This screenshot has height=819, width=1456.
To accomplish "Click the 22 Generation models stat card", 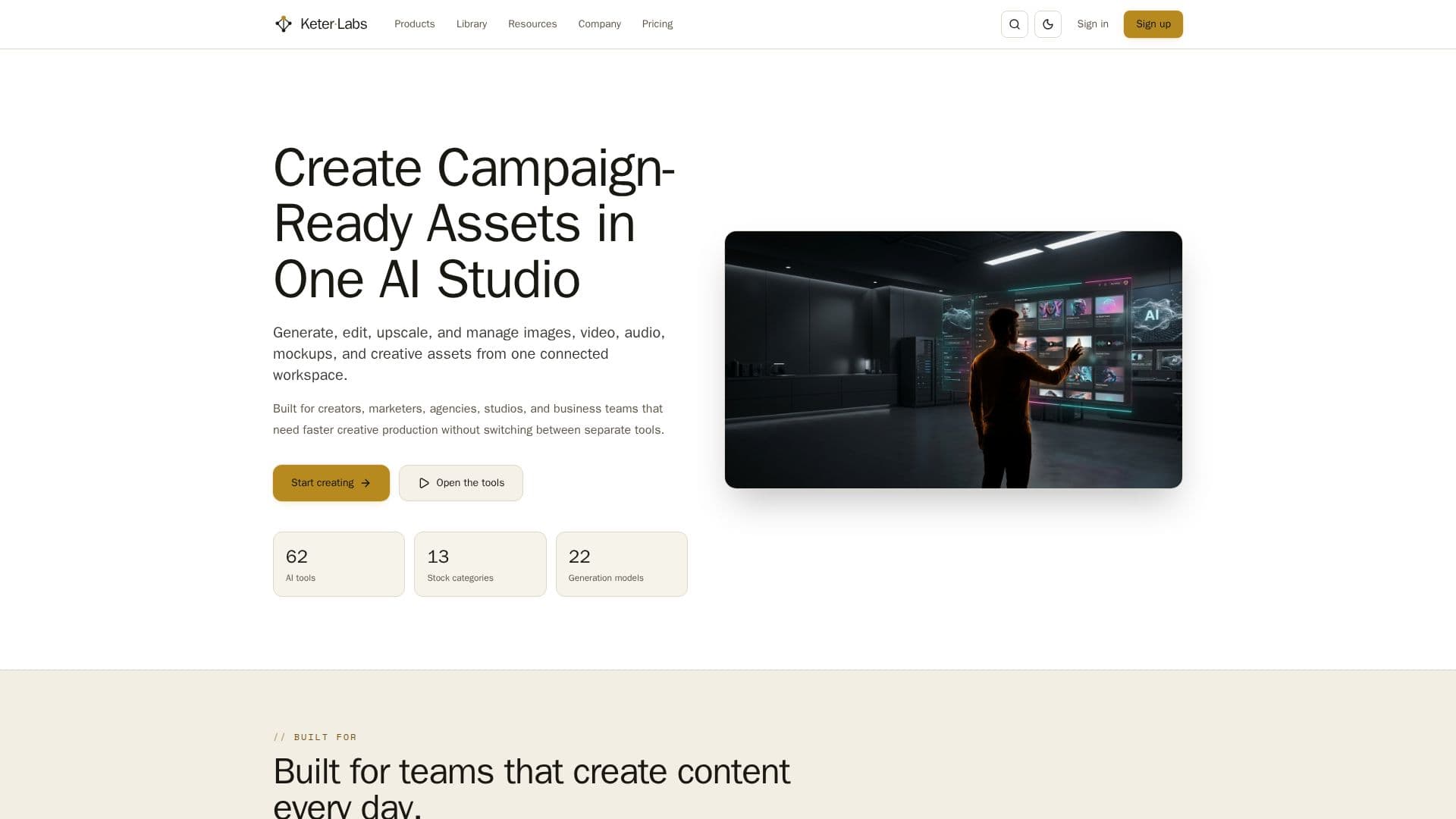I will click(622, 564).
